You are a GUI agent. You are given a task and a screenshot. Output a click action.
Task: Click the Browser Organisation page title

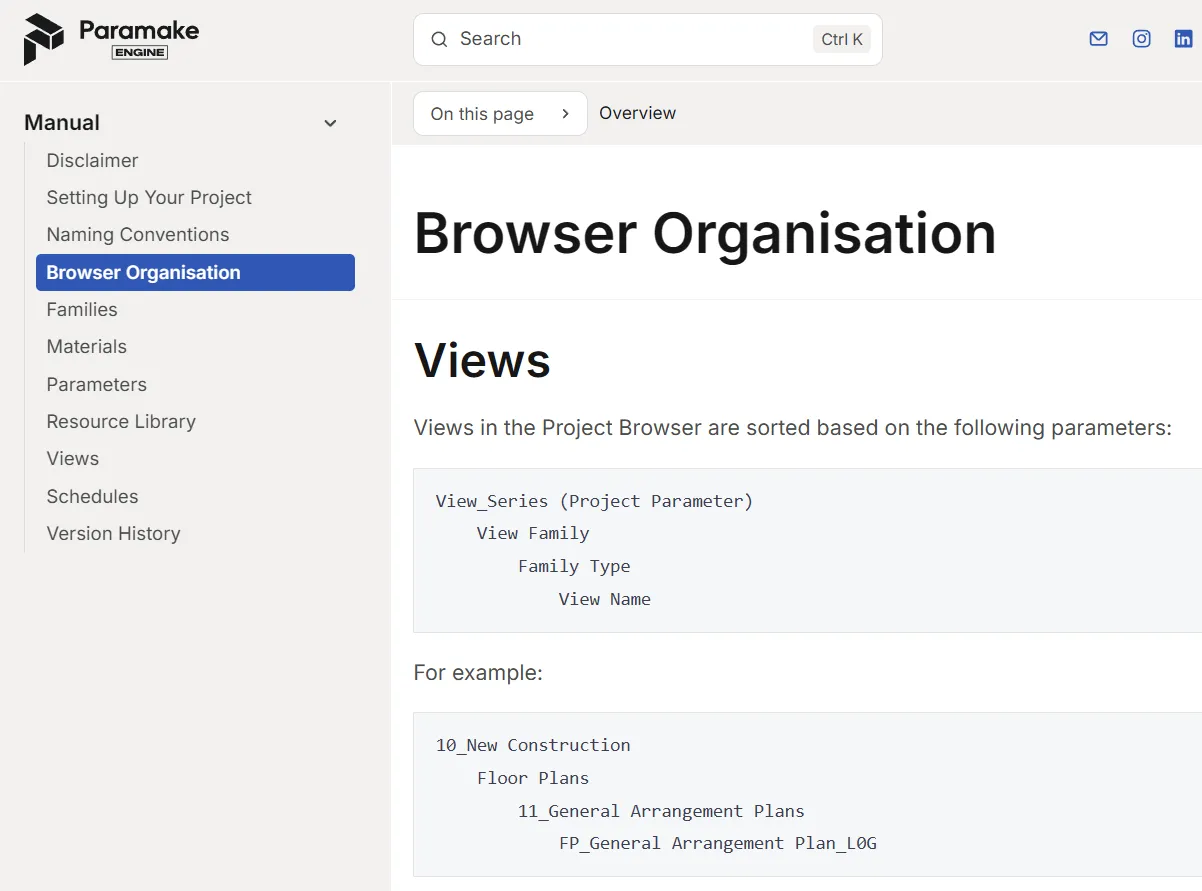[705, 234]
